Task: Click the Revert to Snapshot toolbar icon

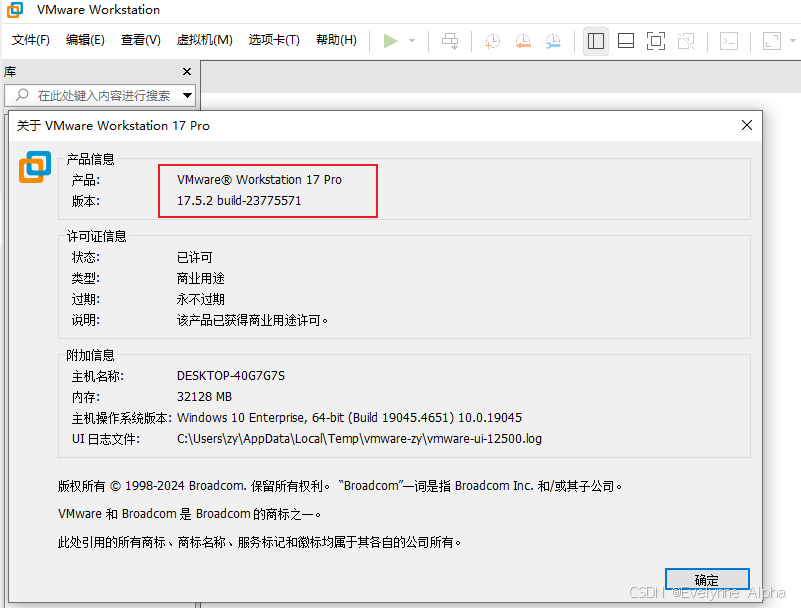Action: click(x=523, y=41)
